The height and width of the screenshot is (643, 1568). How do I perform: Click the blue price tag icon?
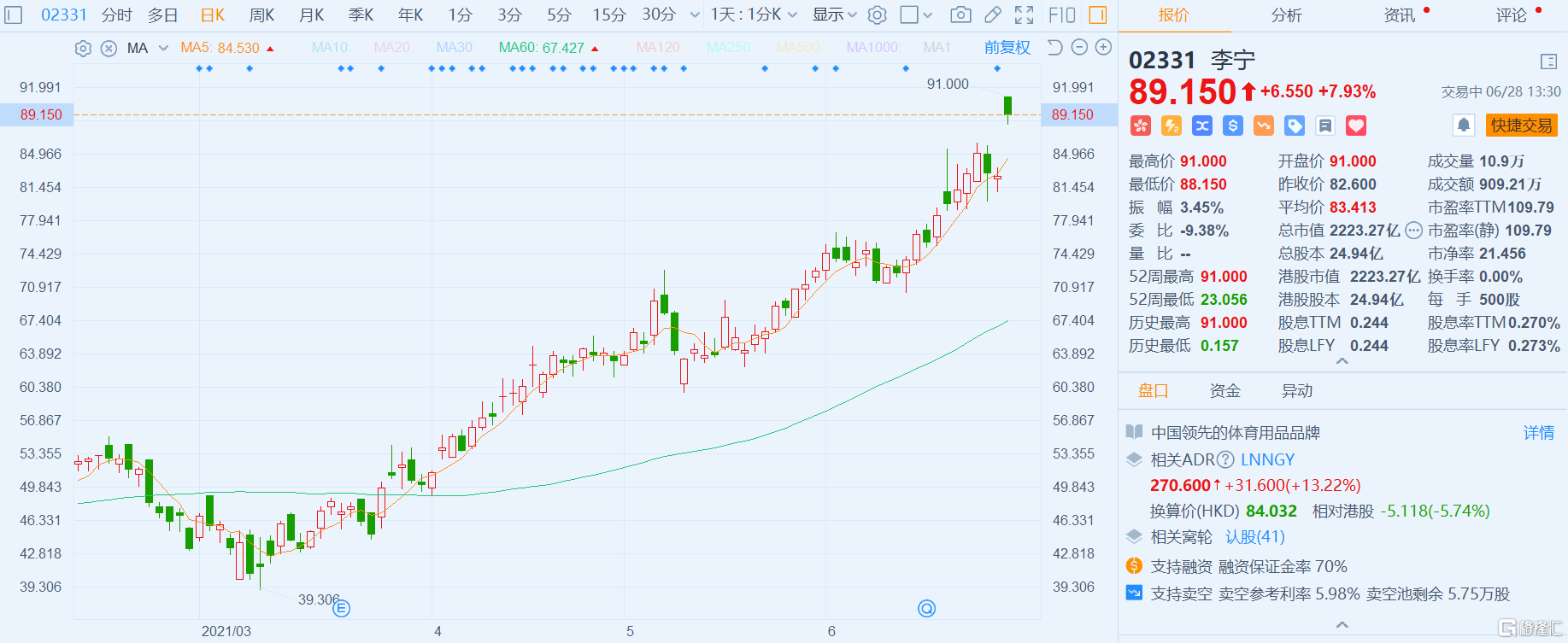pos(1295,126)
